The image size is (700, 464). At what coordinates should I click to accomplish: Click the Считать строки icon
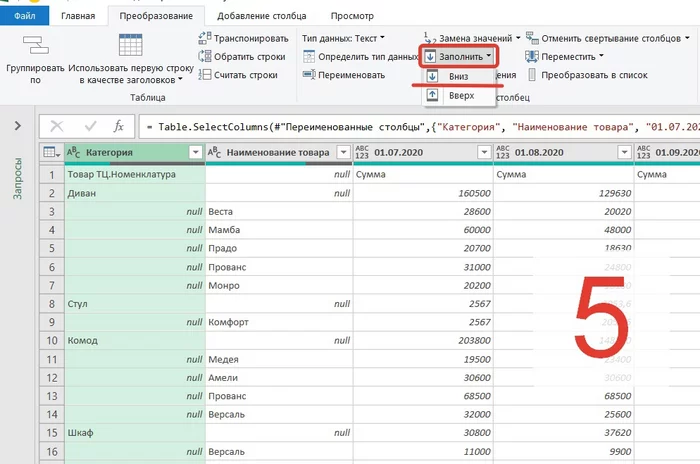(205, 75)
